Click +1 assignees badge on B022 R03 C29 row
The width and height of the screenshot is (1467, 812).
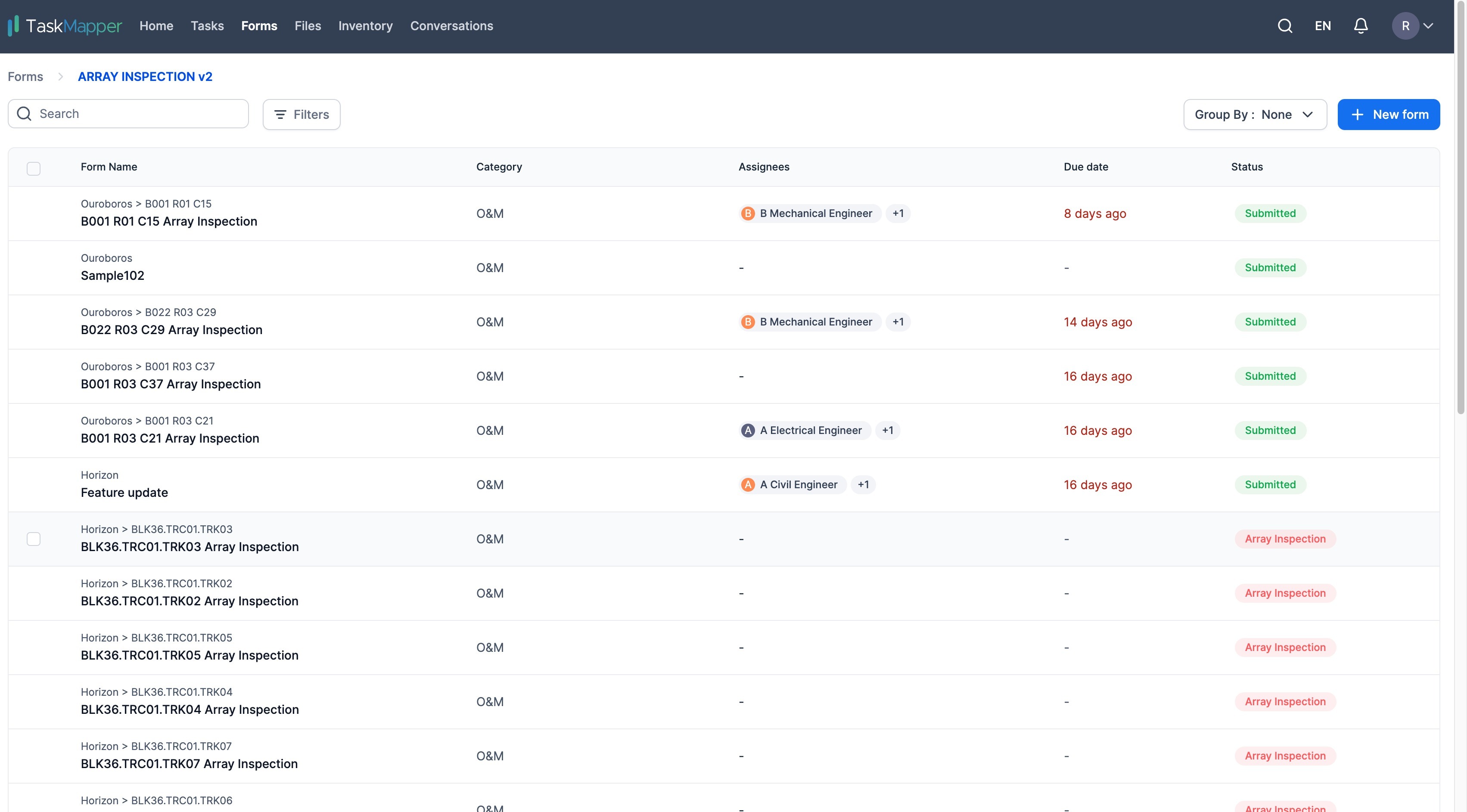[x=898, y=322]
